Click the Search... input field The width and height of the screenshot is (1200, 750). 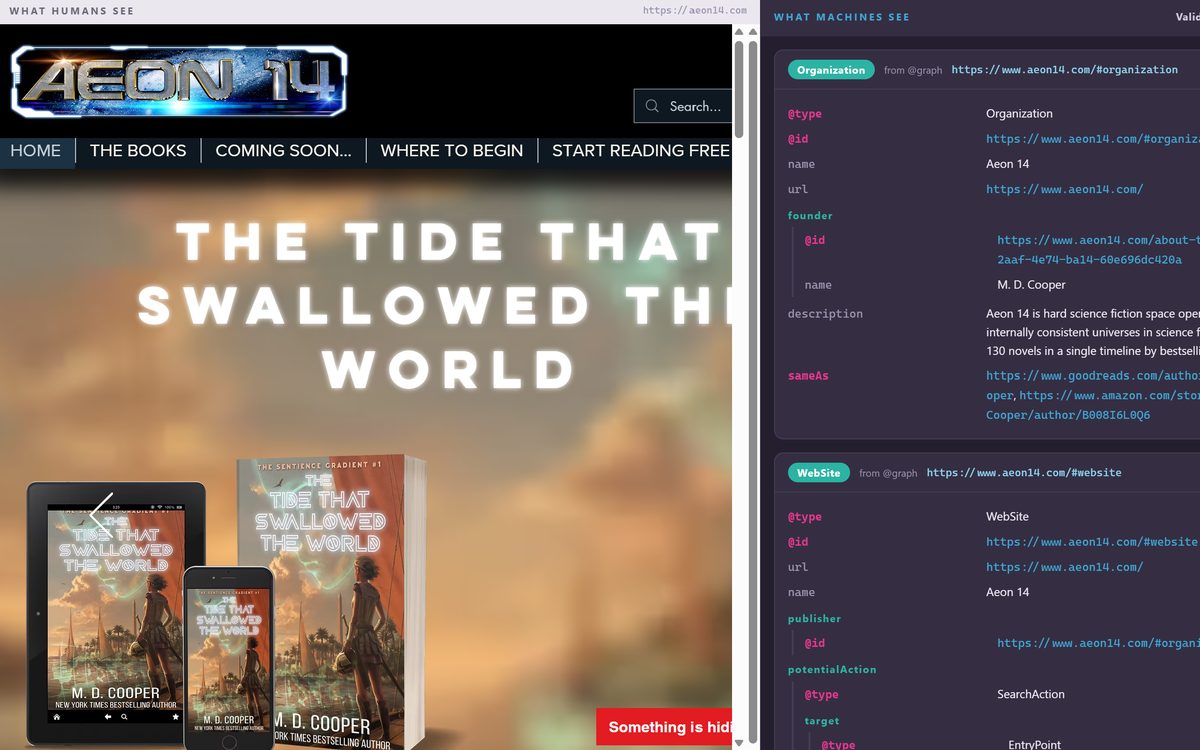pyautogui.click(x=683, y=106)
